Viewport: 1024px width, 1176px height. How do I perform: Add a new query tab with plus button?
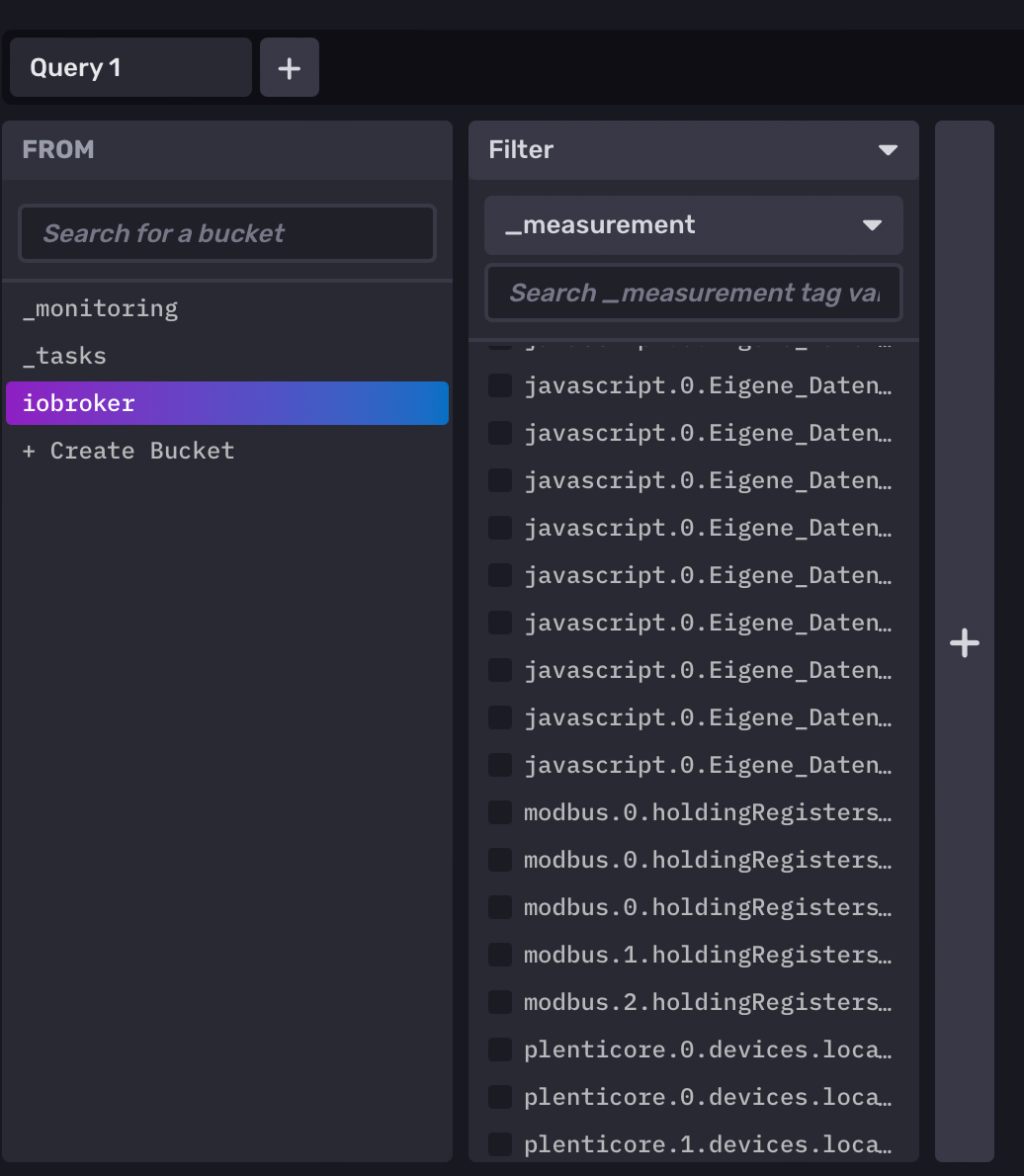(x=289, y=68)
